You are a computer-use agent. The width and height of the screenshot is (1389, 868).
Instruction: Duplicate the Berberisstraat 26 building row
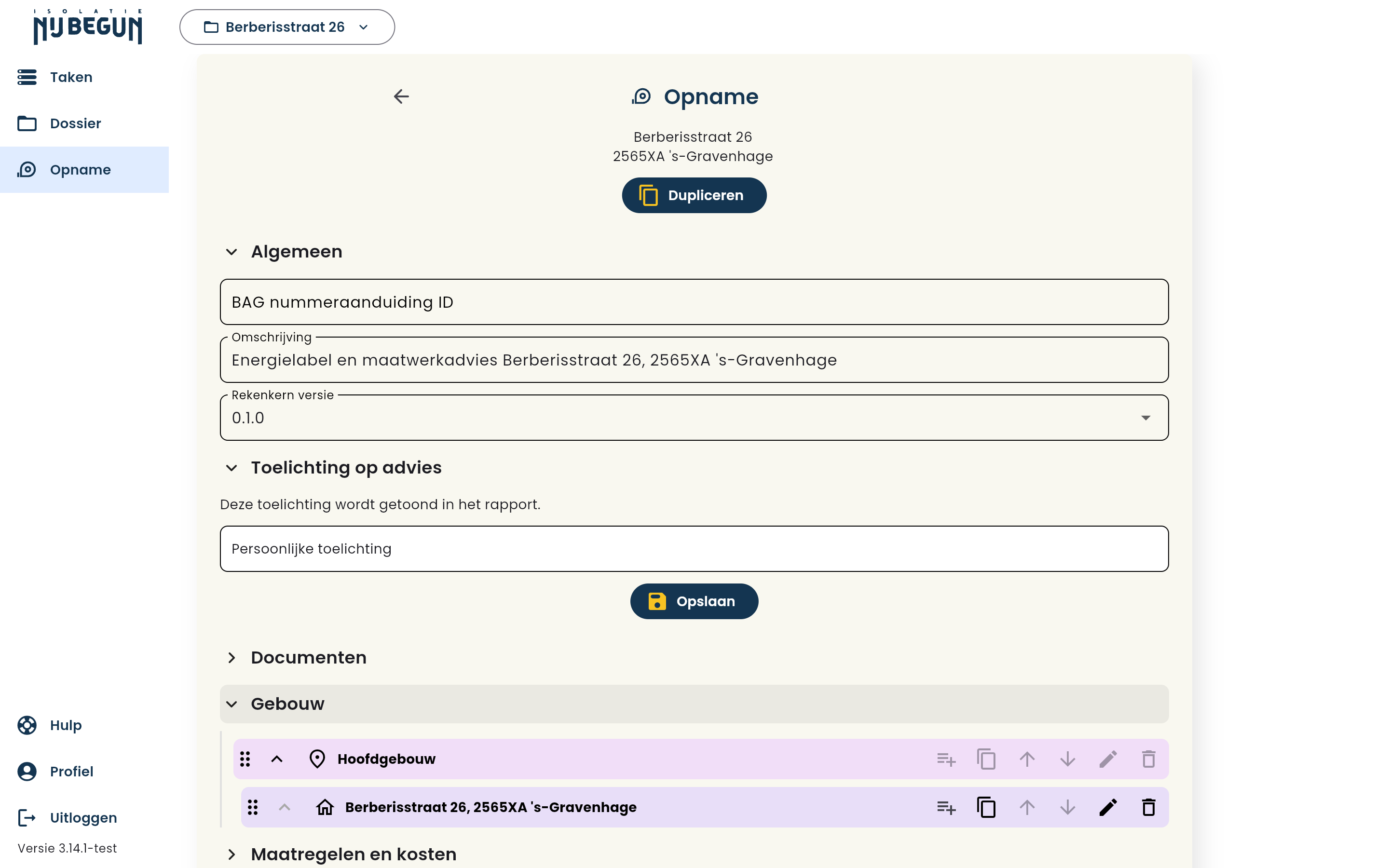tap(986, 807)
